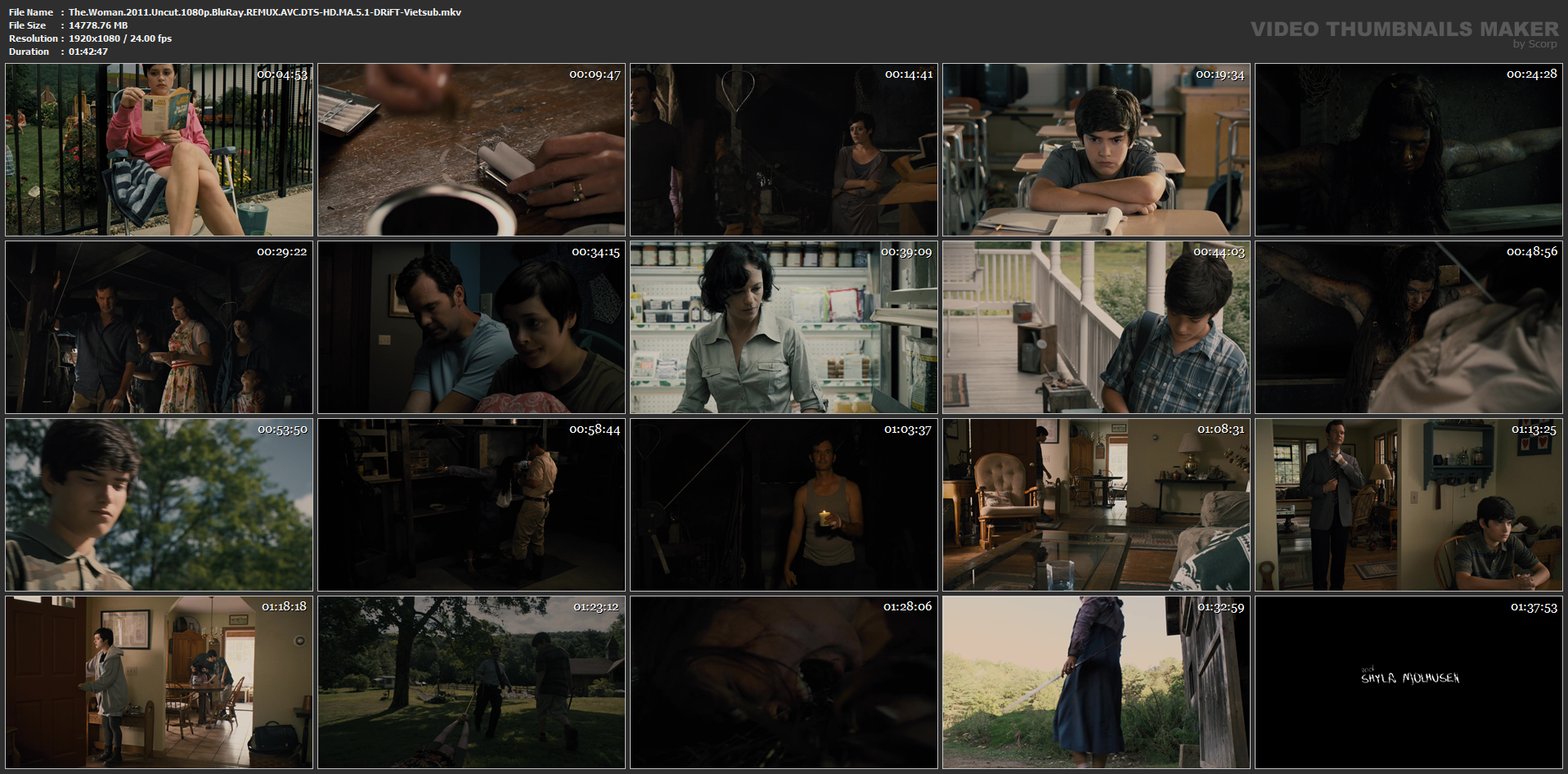
Task: Open the thumbnail at 00:29:22
Action: pos(159,327)
